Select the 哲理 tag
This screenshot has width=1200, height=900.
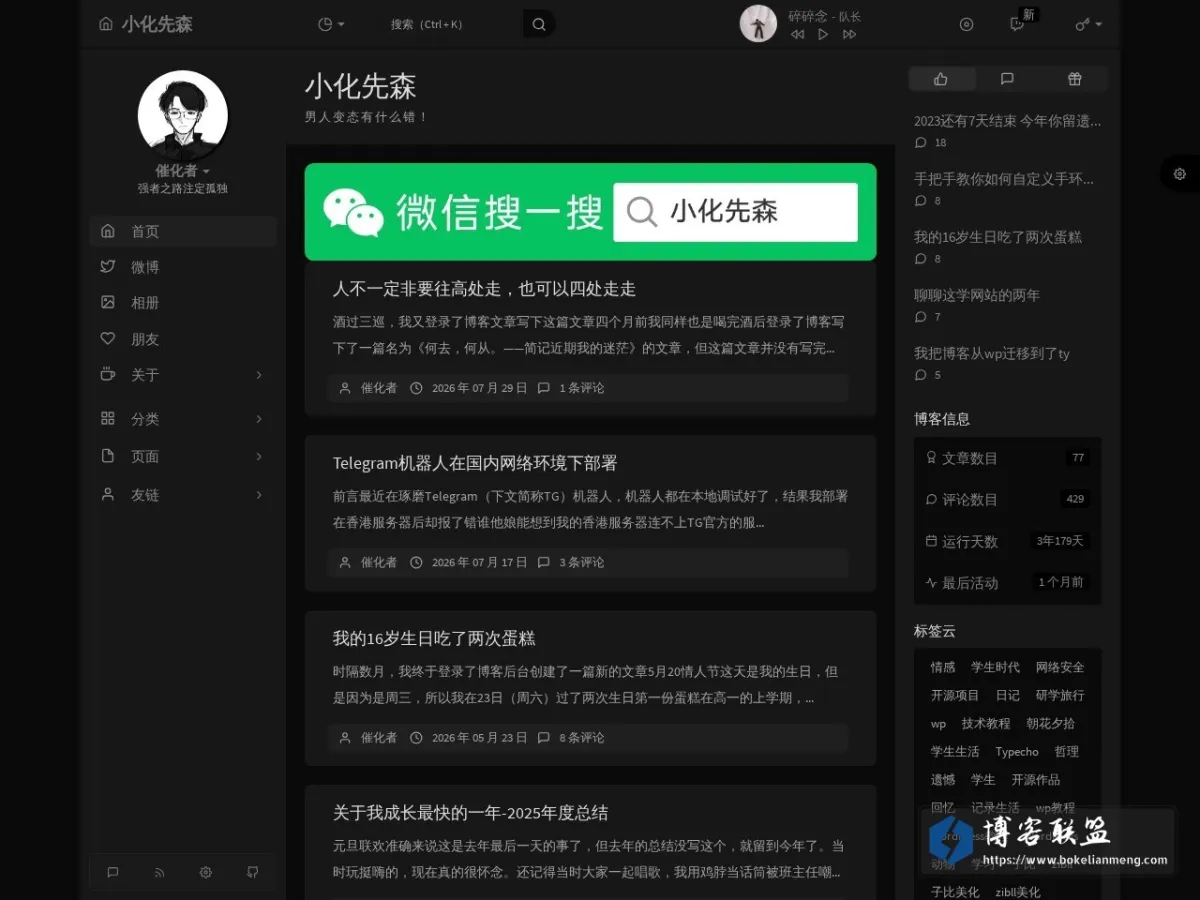click(x=1066, y=751)
